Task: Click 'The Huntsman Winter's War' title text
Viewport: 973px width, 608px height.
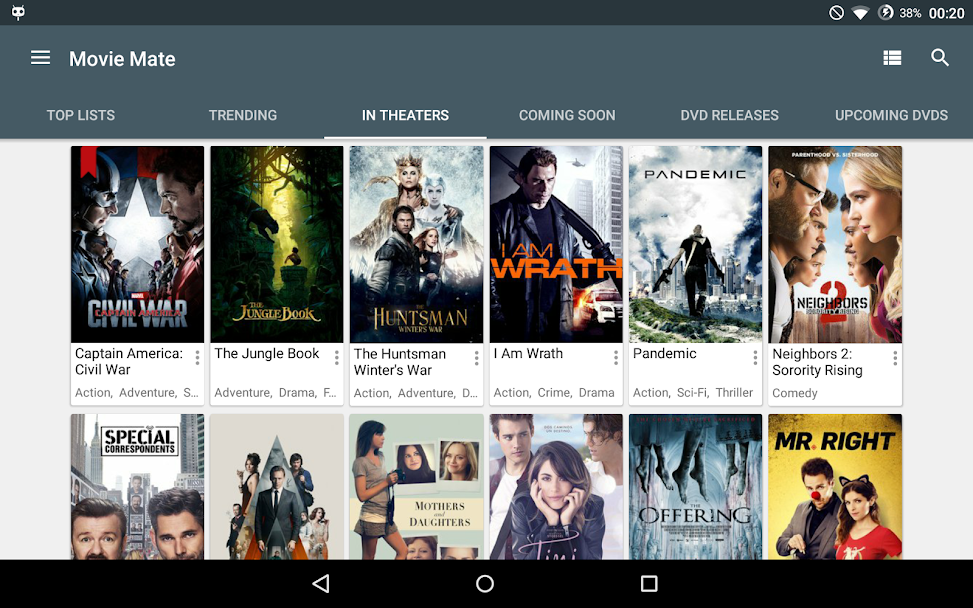Action: point(400,362)
